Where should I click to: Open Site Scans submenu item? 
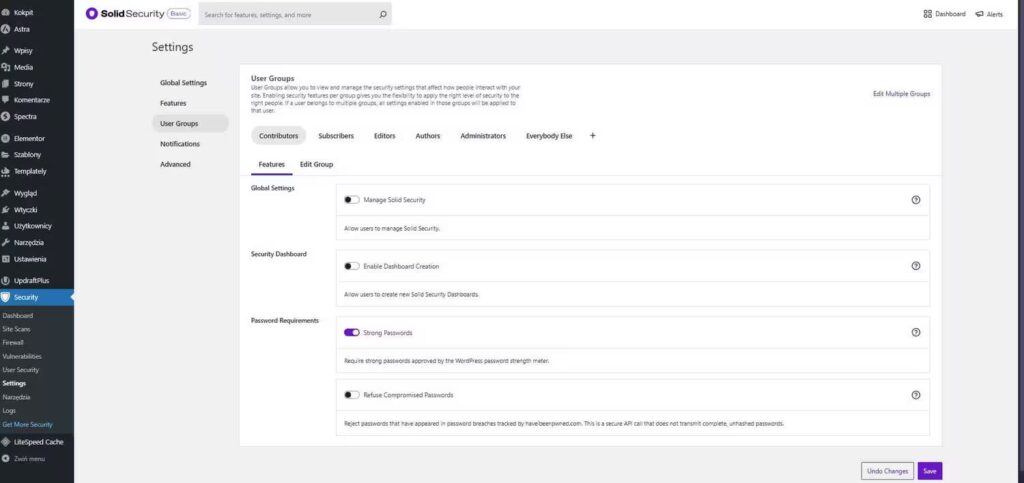pos(16,329)
